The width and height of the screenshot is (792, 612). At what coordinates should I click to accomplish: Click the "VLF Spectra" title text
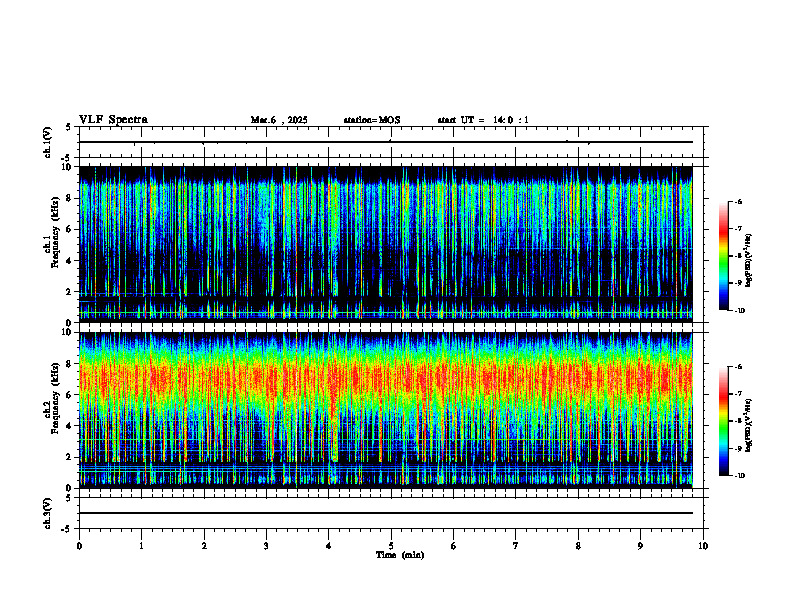113,120
